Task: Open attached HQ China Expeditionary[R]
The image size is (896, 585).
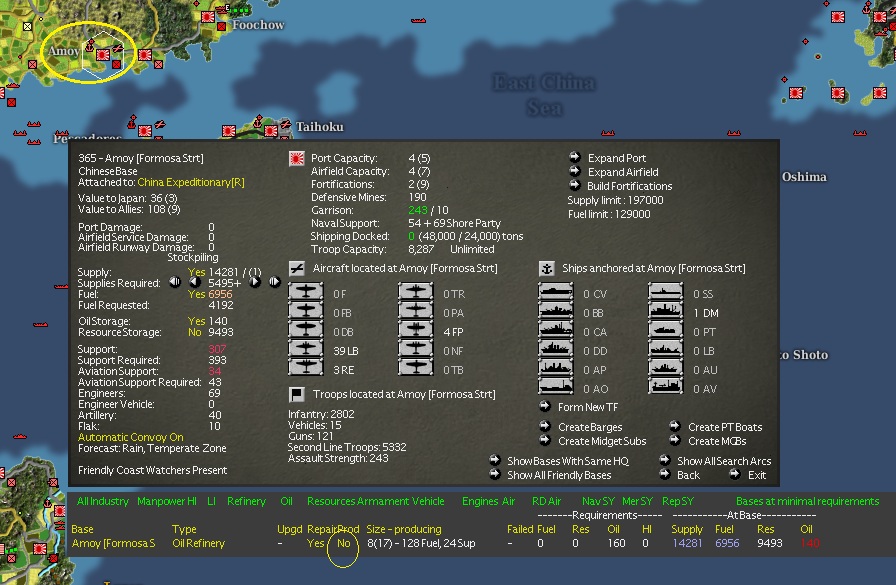Action: point(191,182)
